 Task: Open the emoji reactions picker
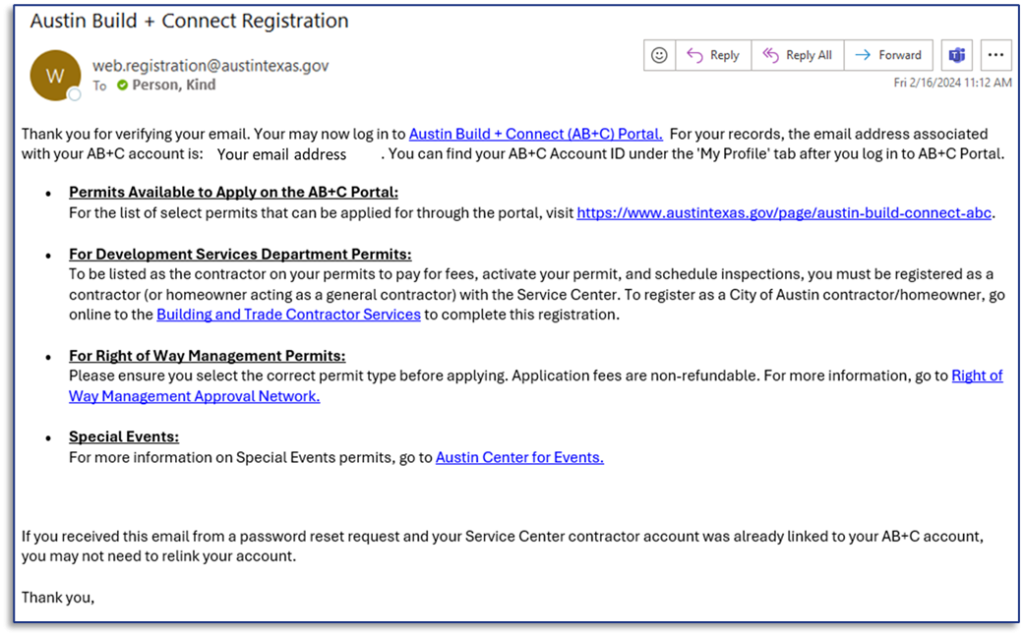tap(659, 55)
